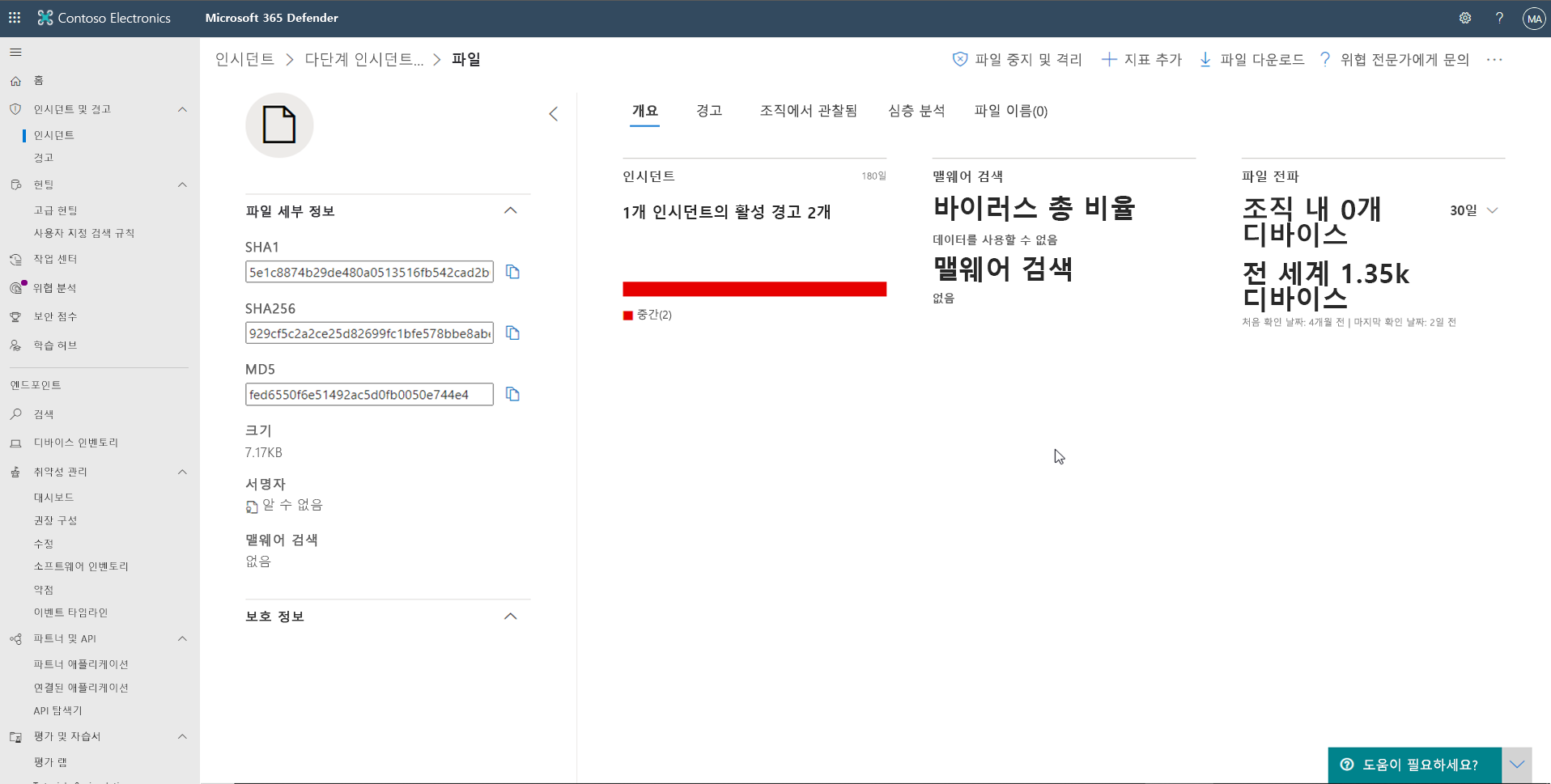Click the 검색 magnifier icon in sidebar
The width and height of the screenshot is (1551, 784).
click(x=15, y=414)
